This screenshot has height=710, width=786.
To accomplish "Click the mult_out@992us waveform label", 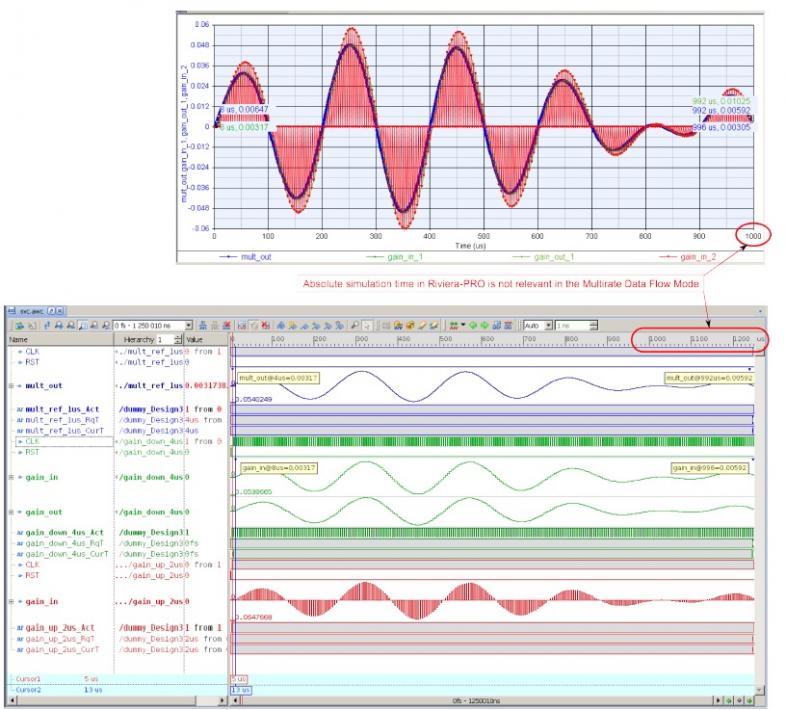I will tap(709, 378).
